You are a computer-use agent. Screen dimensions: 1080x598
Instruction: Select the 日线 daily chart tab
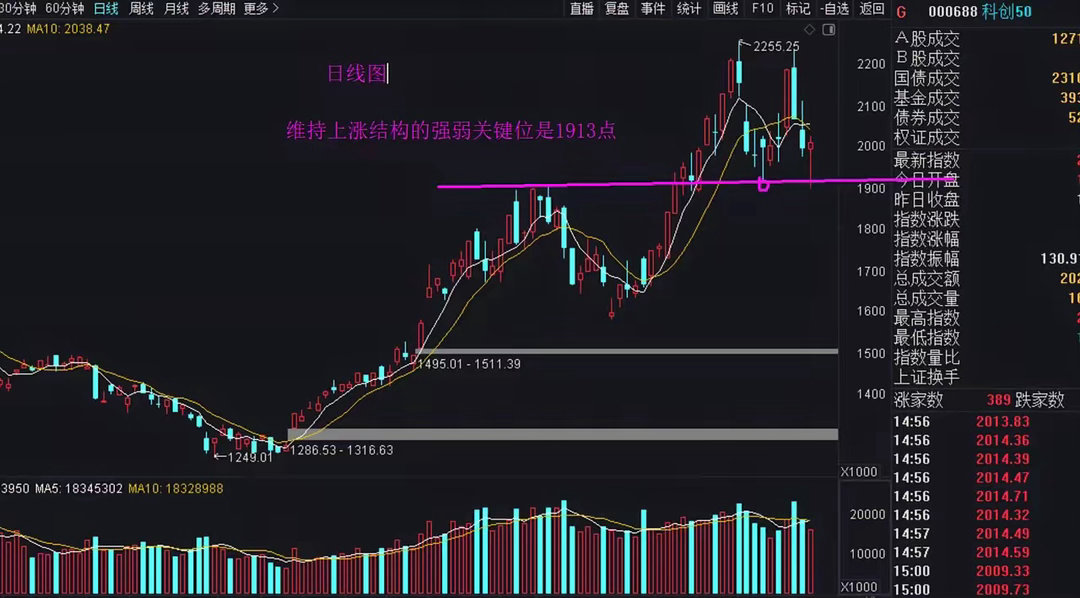point(105,9)
